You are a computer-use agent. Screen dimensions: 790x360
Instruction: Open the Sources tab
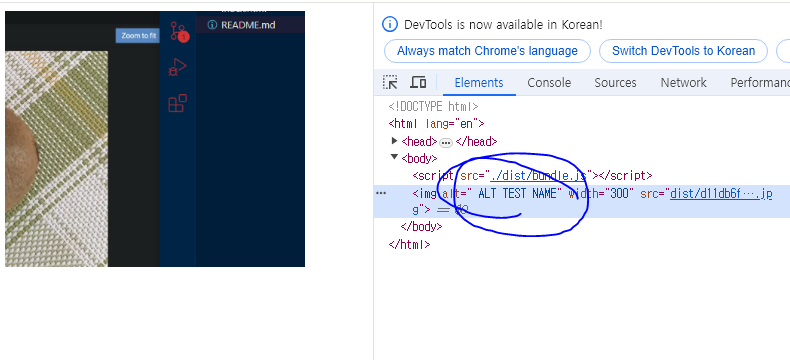pos(615,83)
